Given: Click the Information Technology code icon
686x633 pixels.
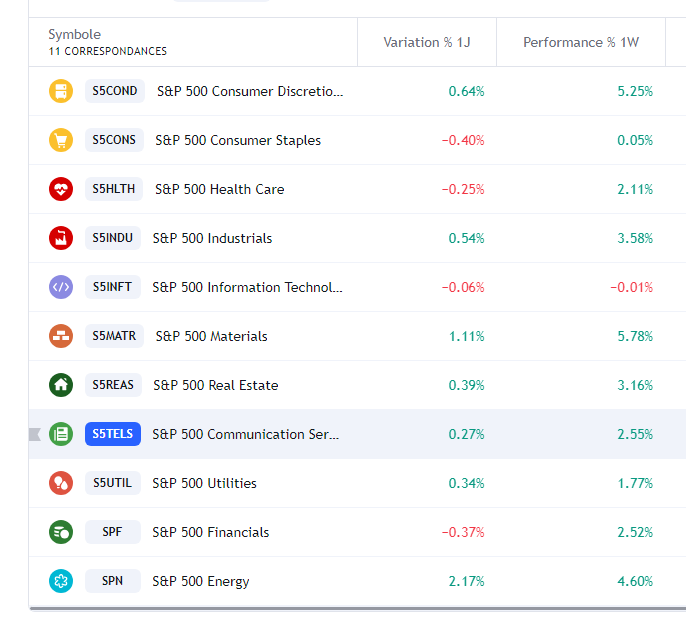Looking at the screenshot, I should tap(61, 287).
